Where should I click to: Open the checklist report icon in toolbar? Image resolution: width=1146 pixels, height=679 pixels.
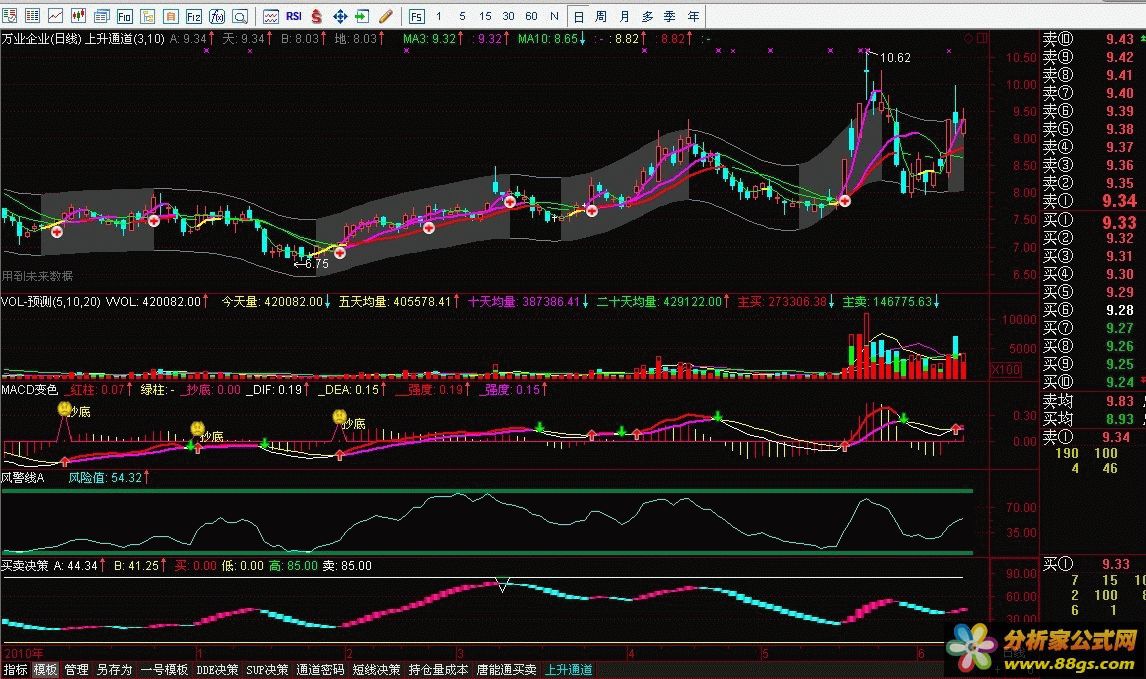coord(10,15)
